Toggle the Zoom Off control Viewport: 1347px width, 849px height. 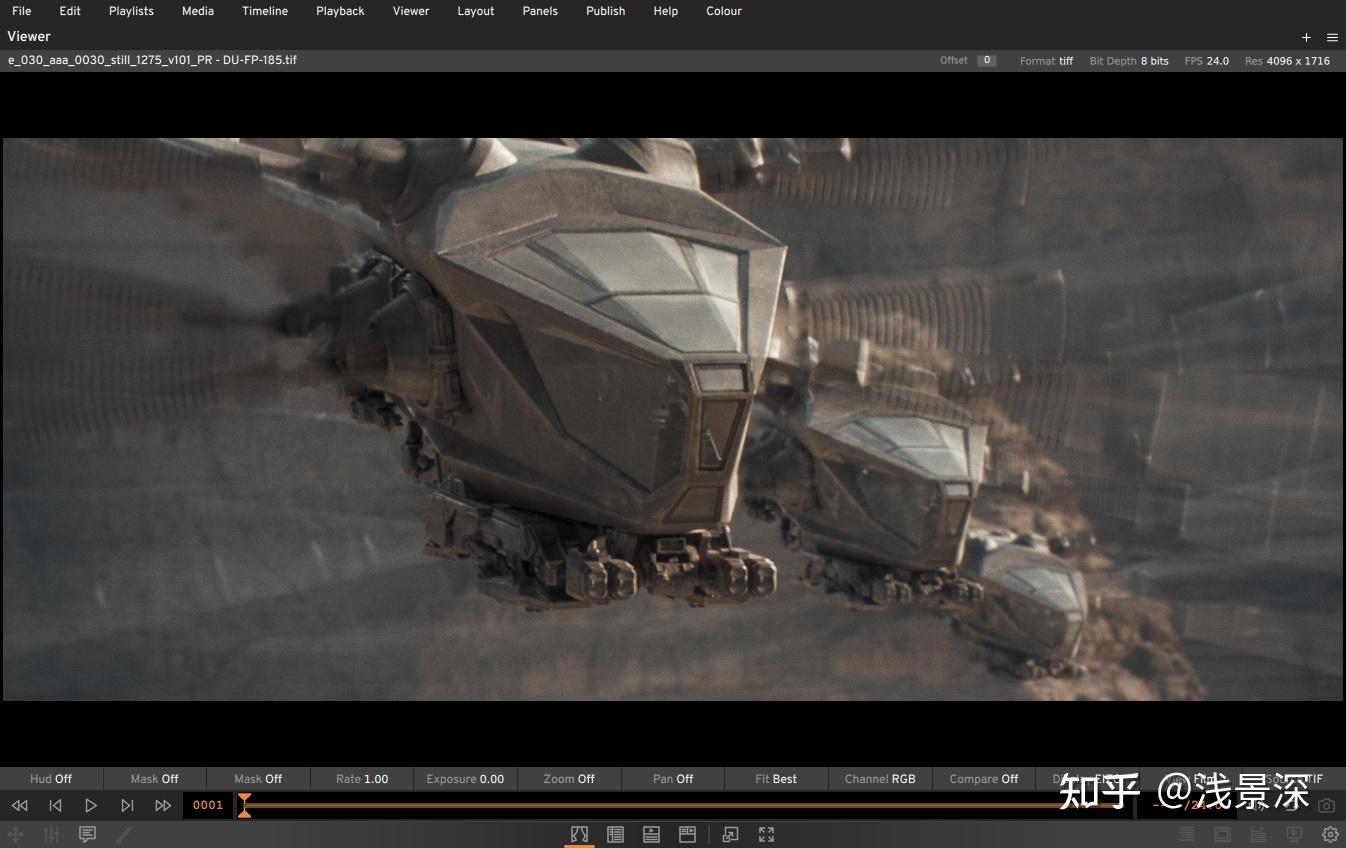(x=569, y=779)
